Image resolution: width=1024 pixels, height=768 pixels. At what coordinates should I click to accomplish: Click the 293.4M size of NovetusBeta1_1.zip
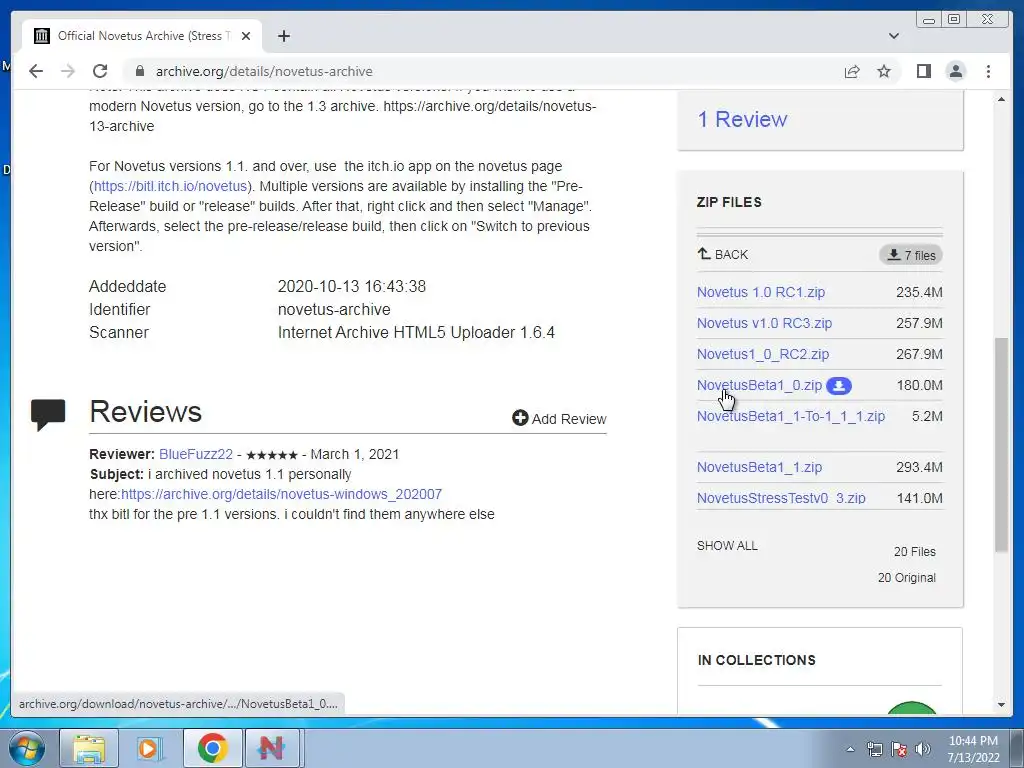click(919, 467)
